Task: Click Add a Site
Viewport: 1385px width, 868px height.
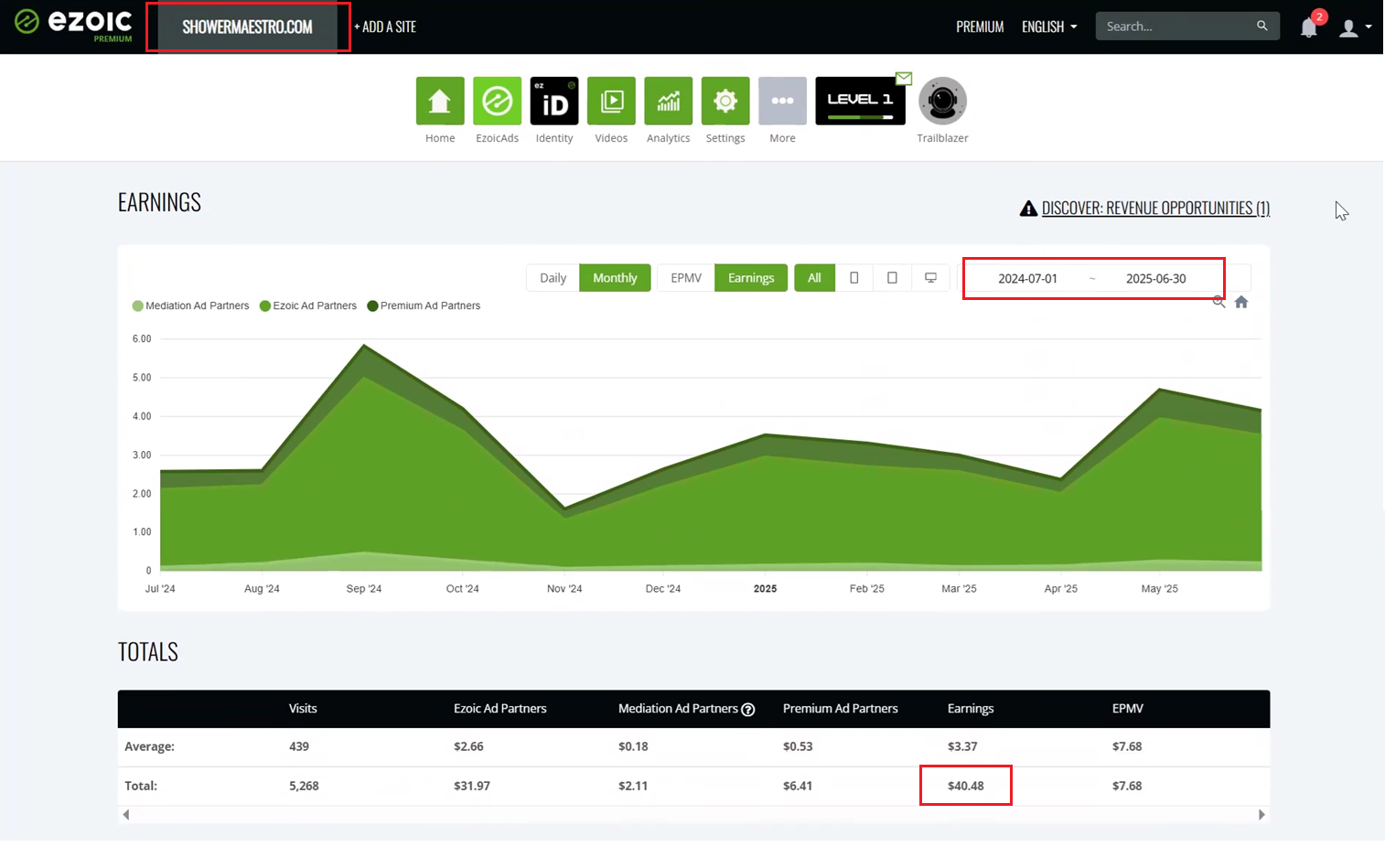Action: [x=385, y=27]
